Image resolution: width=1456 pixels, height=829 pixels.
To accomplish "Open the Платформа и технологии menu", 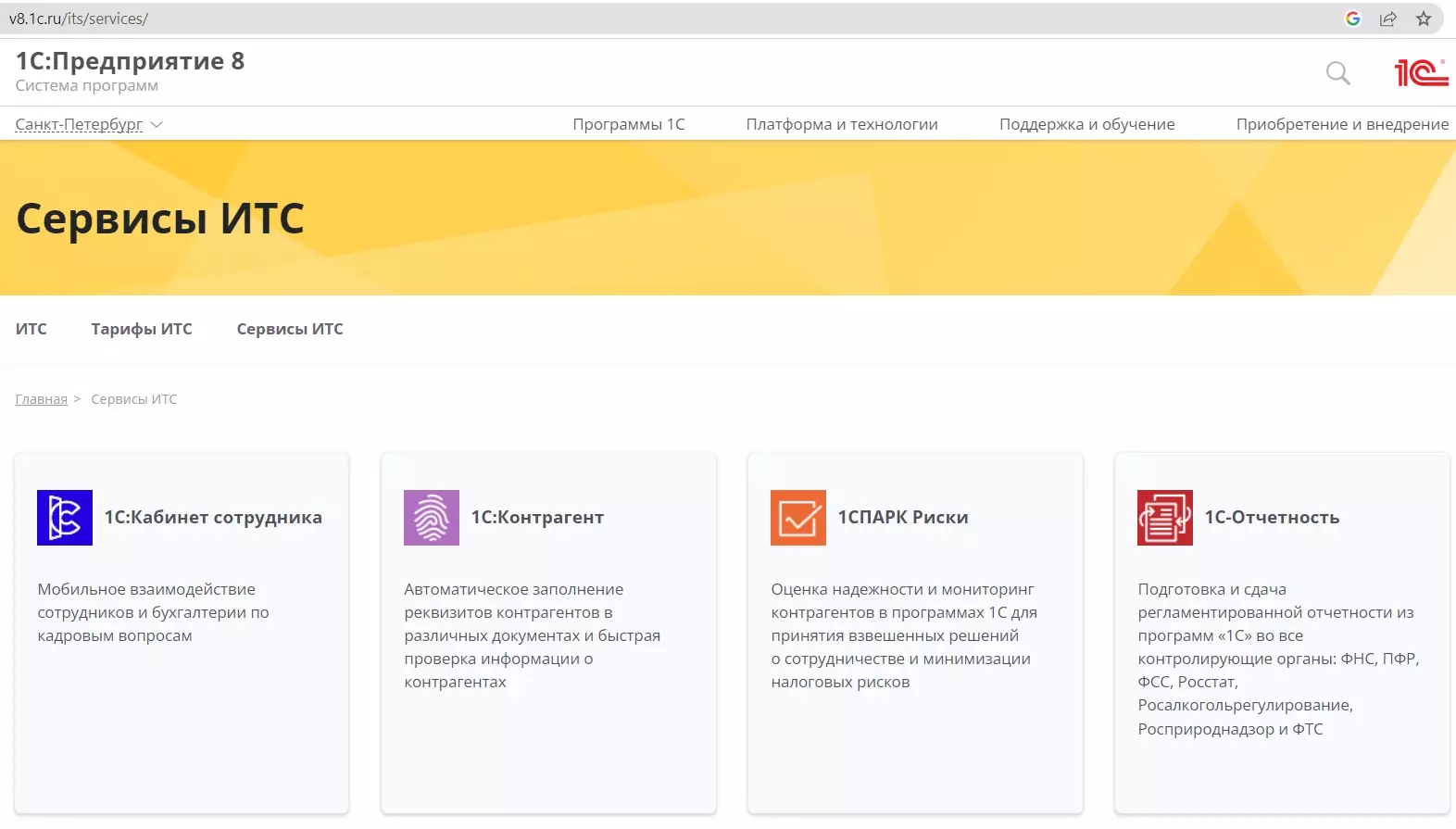I will [842, 124].
